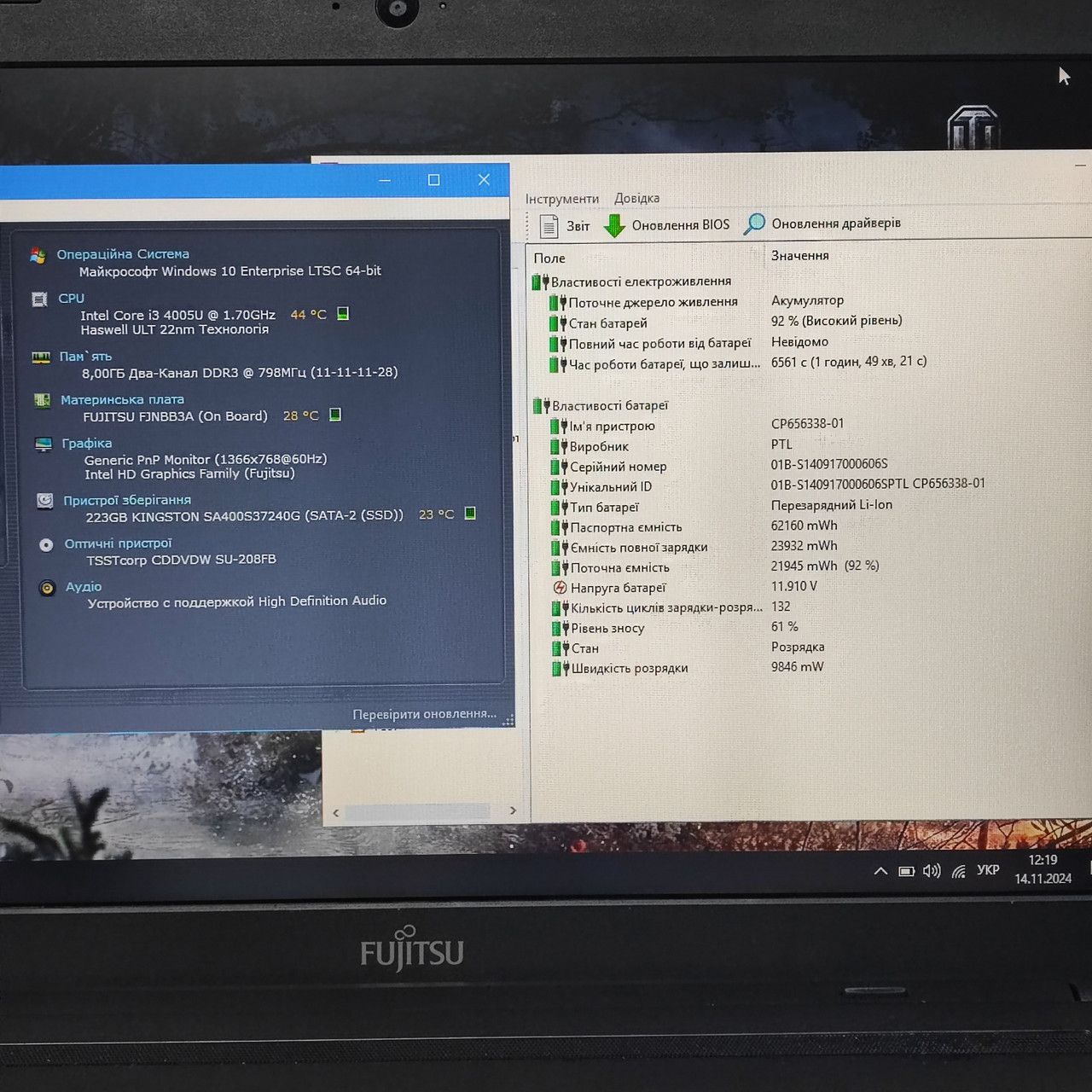Image resolution: width=1092 pixels, height=1092 pixels.
Task: Click the text TSSTcorp CDDVDW SU-208FB
Action: tap(181, 560)
